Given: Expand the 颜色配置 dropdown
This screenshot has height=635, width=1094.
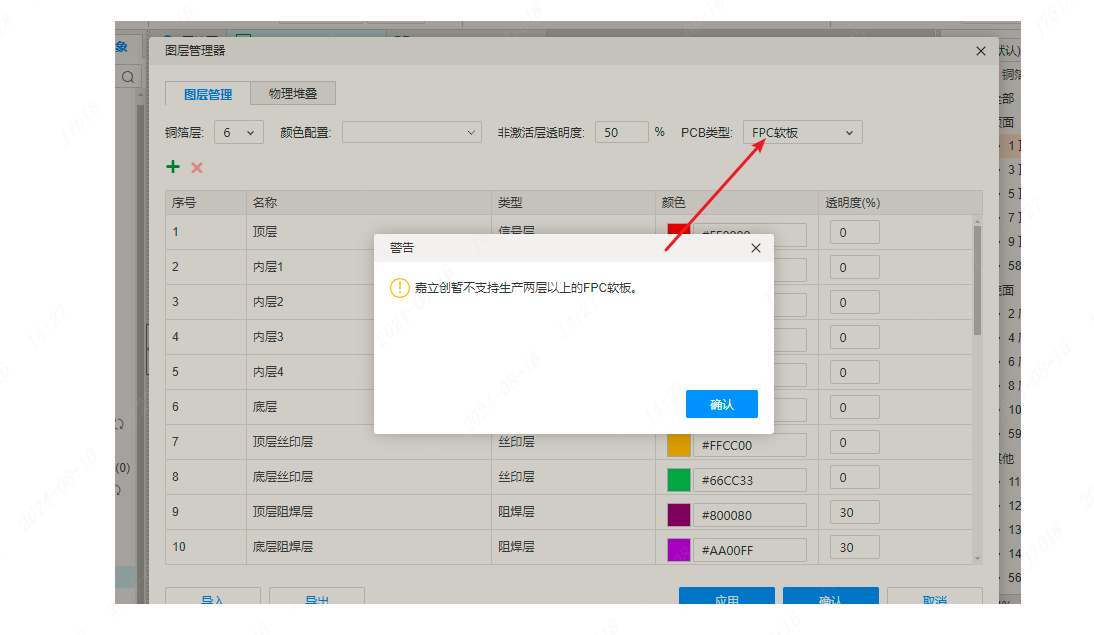Looking at the screenshot, I should pos(412,132).
